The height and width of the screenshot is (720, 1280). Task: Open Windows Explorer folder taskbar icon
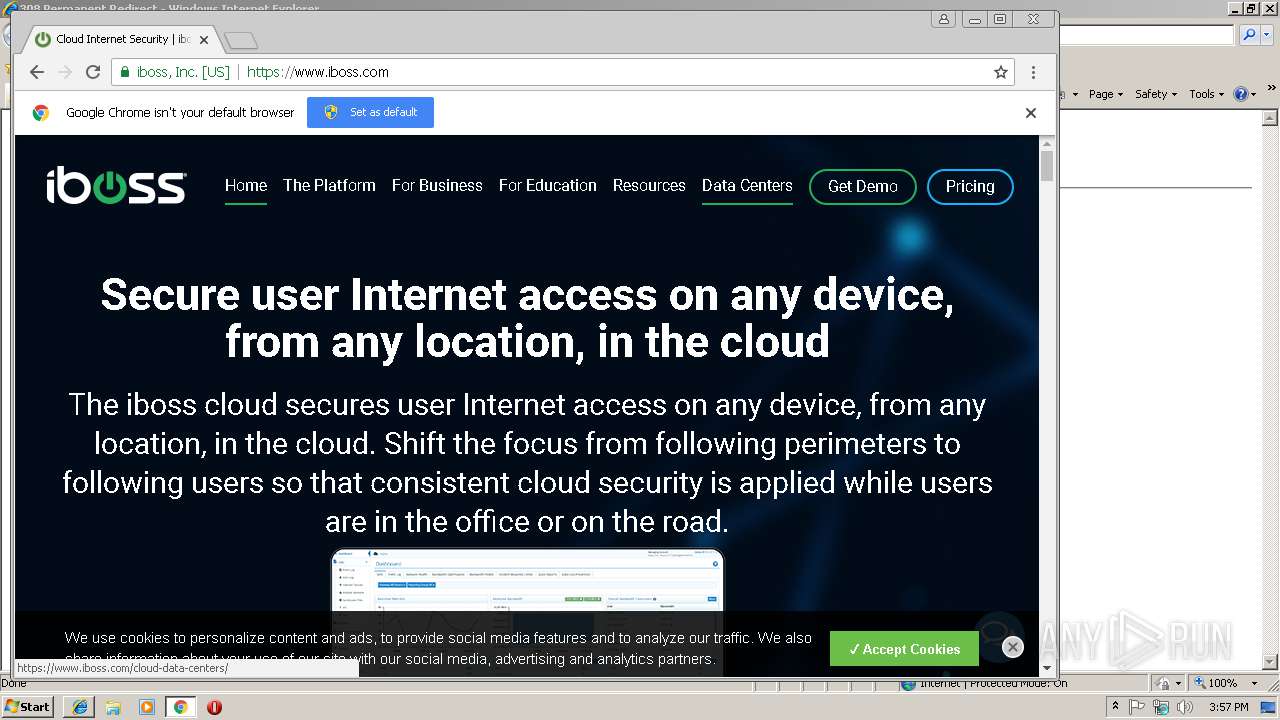[113, 707]
